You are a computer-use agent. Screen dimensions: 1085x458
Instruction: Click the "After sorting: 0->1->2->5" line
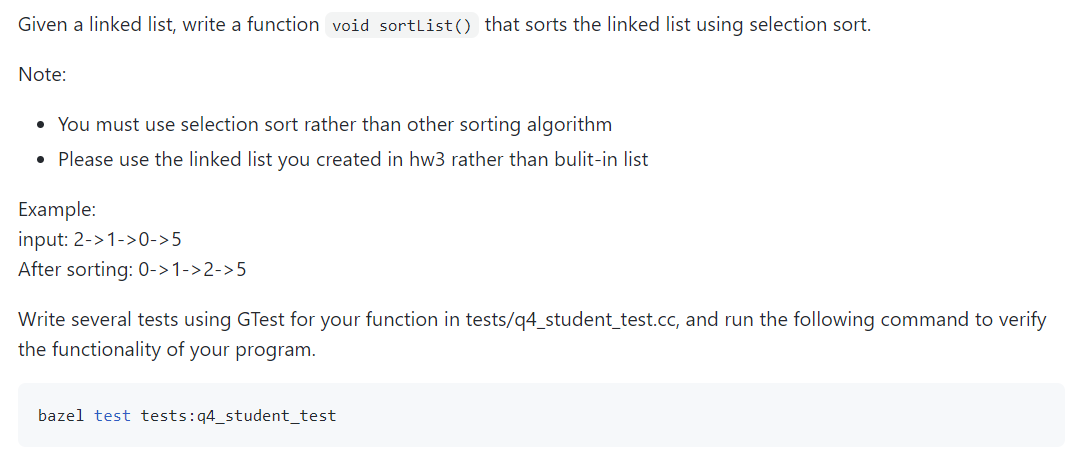(131, 269)
